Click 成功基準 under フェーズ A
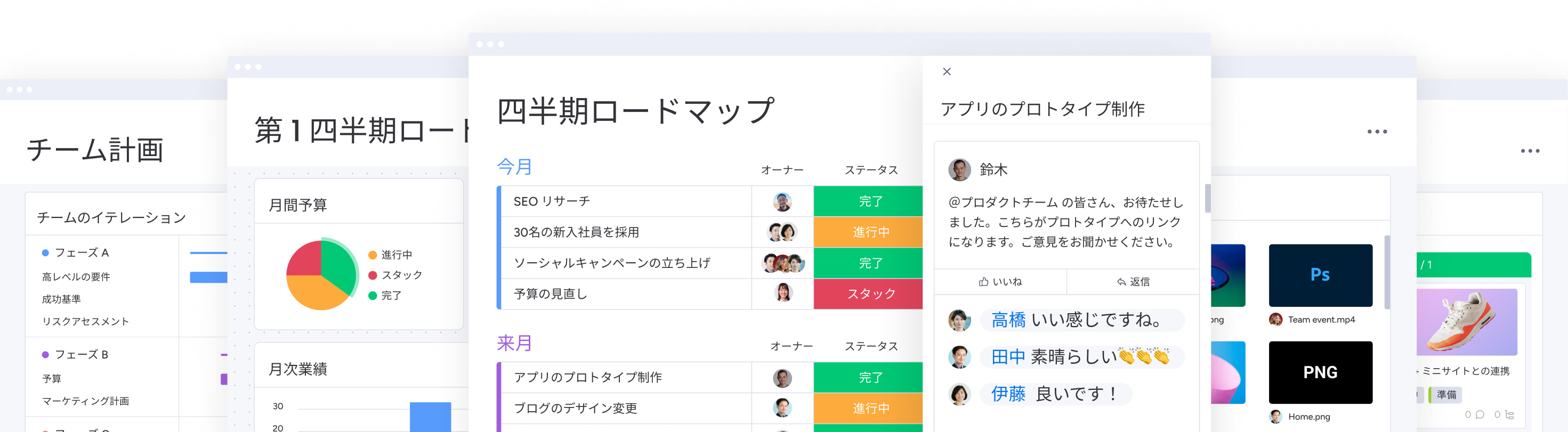Image resolution: width=1568 pixels, height=432 pixels. click(61, 299)
